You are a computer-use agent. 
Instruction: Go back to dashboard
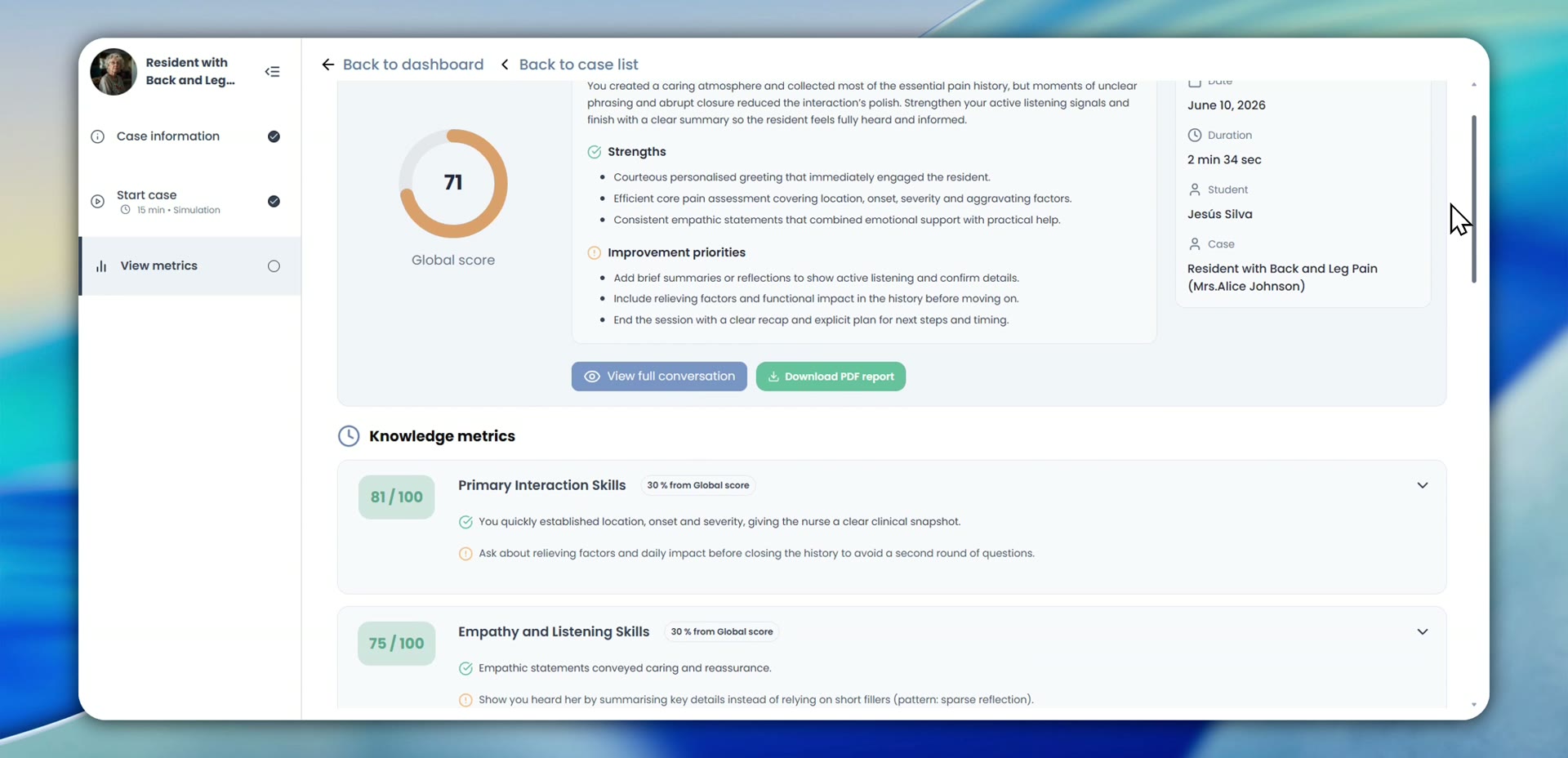[412, 65]
